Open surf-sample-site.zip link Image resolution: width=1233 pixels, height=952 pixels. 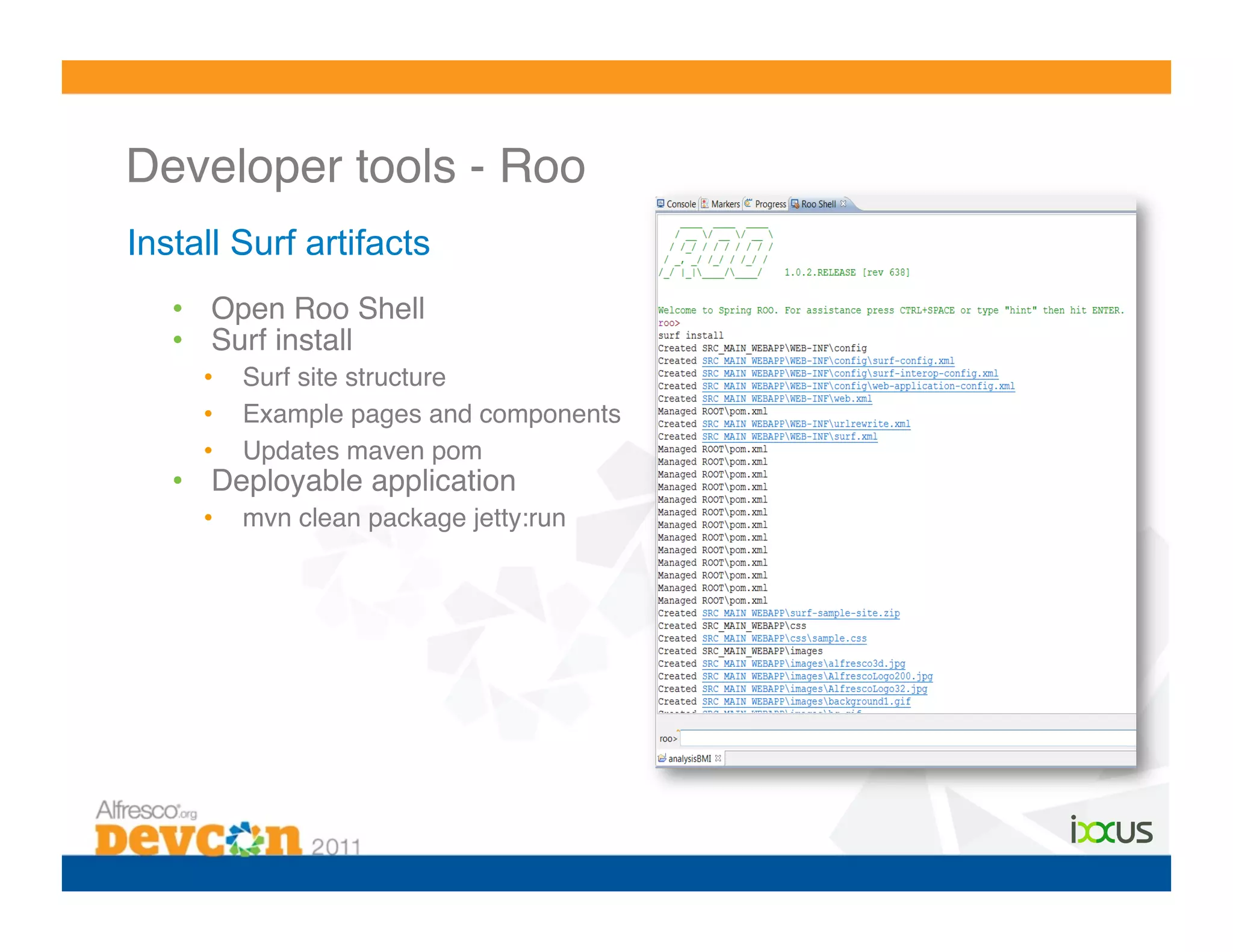801,613
